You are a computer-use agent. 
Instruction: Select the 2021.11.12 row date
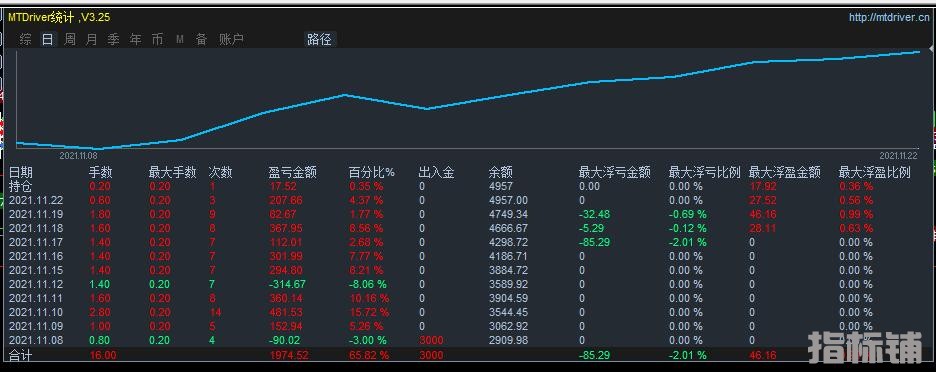click(36, 284)
